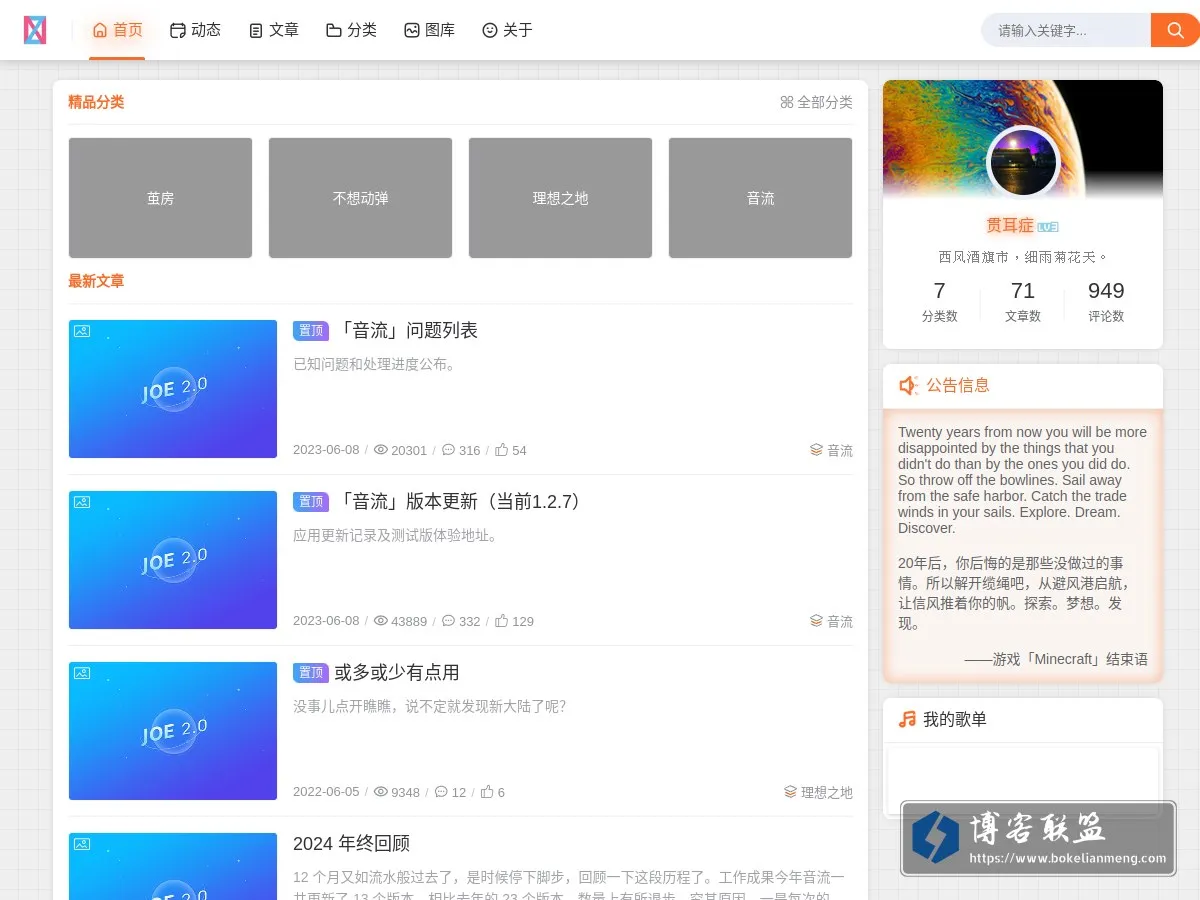
Task: Click the 置顶 badge on 问题列表 post
Action: 311,330
